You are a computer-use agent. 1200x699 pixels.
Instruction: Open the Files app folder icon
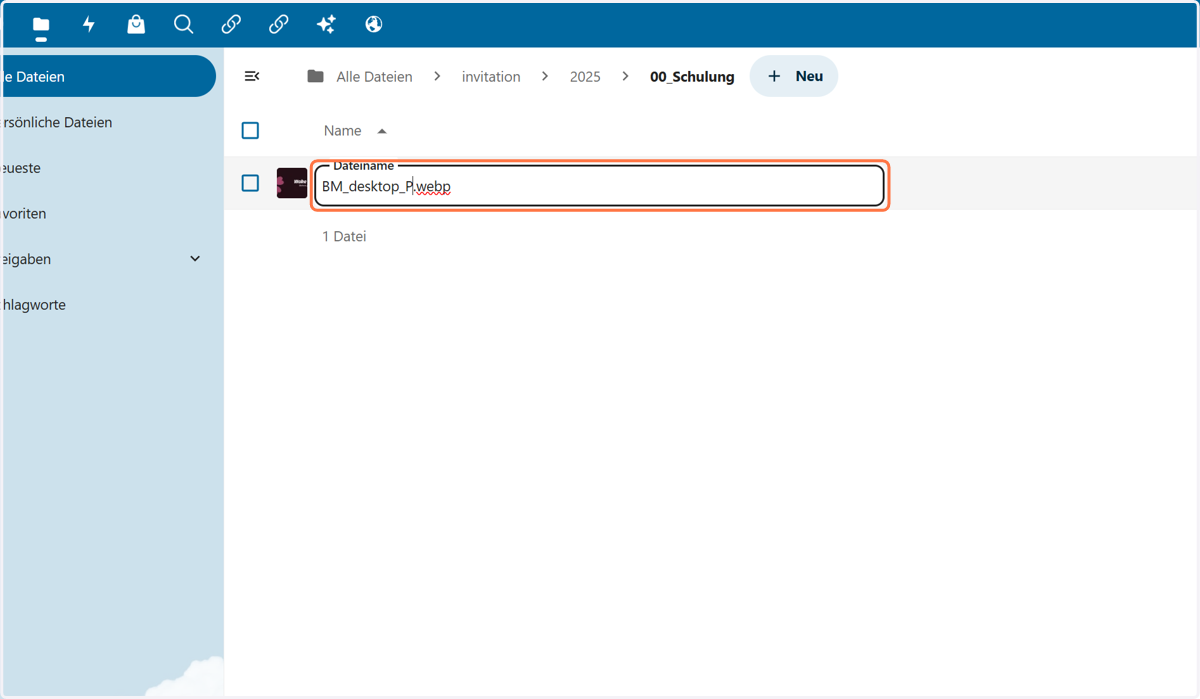(41, 24)
